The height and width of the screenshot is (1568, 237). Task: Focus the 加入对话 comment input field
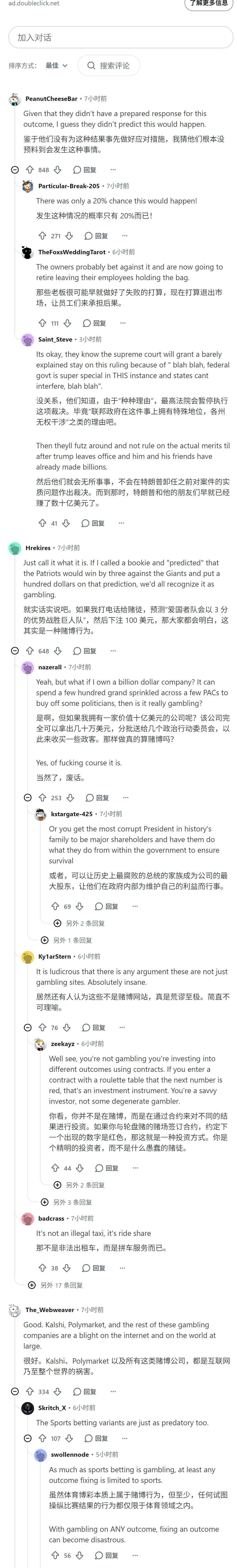[121, 37]
